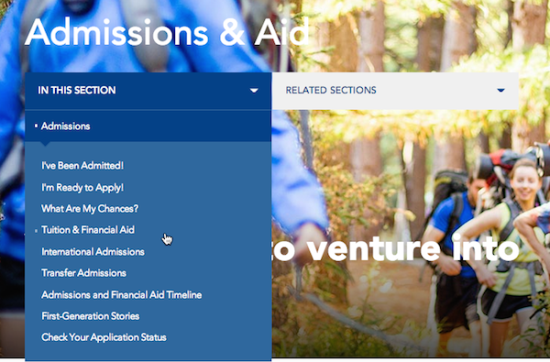Visit the International Admissions page
Screen dimensions: 550x362
pos(93,252)
